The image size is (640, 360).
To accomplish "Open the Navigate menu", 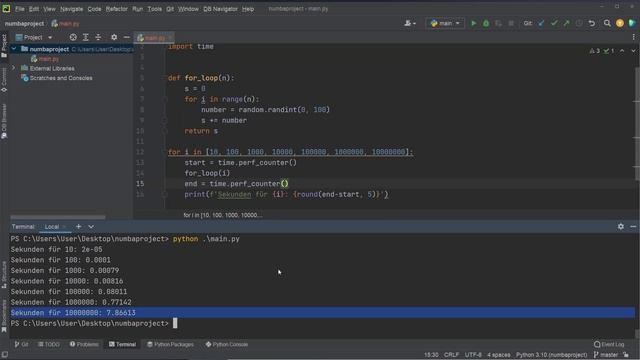I will [x=71, y=9].
